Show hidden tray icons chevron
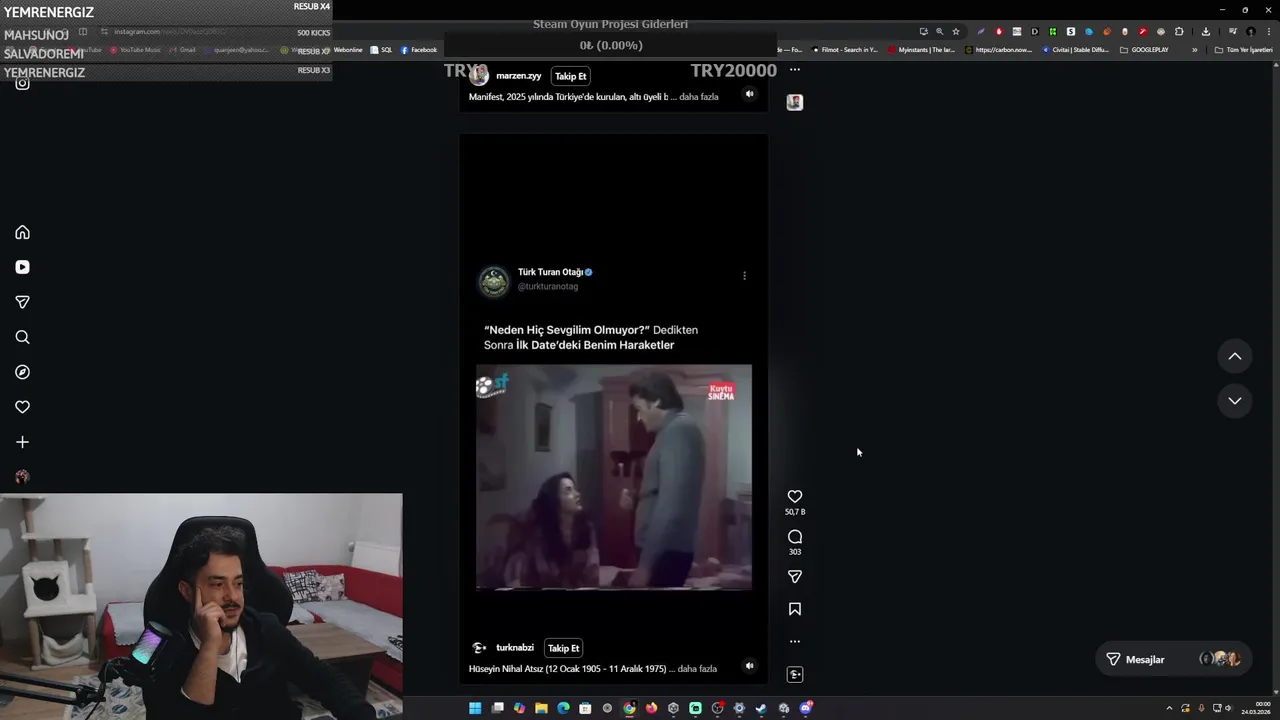1280x720 pixels. pos(1169,708)
